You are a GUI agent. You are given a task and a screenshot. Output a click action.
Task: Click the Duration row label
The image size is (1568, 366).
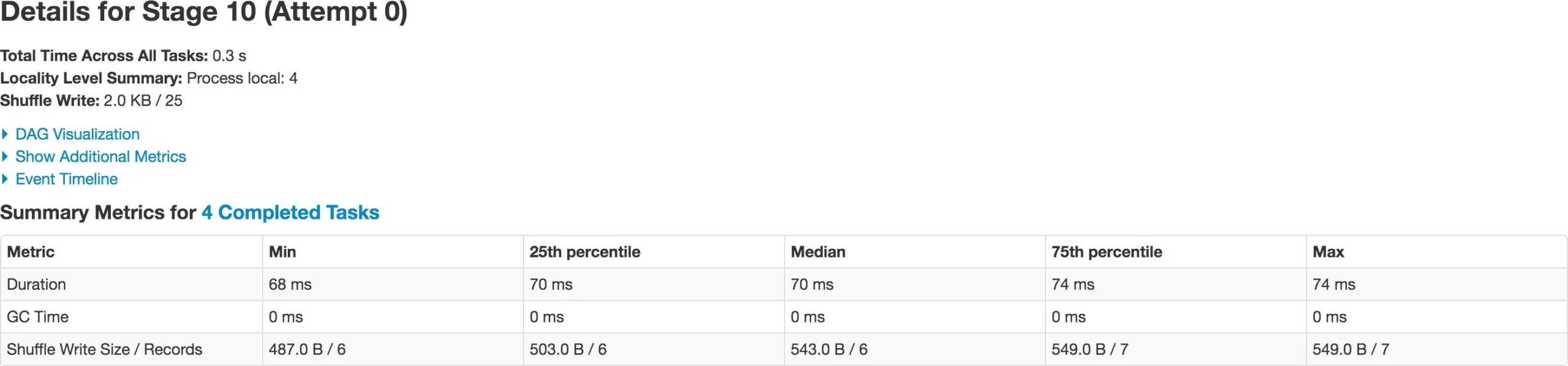click(36, 284)
